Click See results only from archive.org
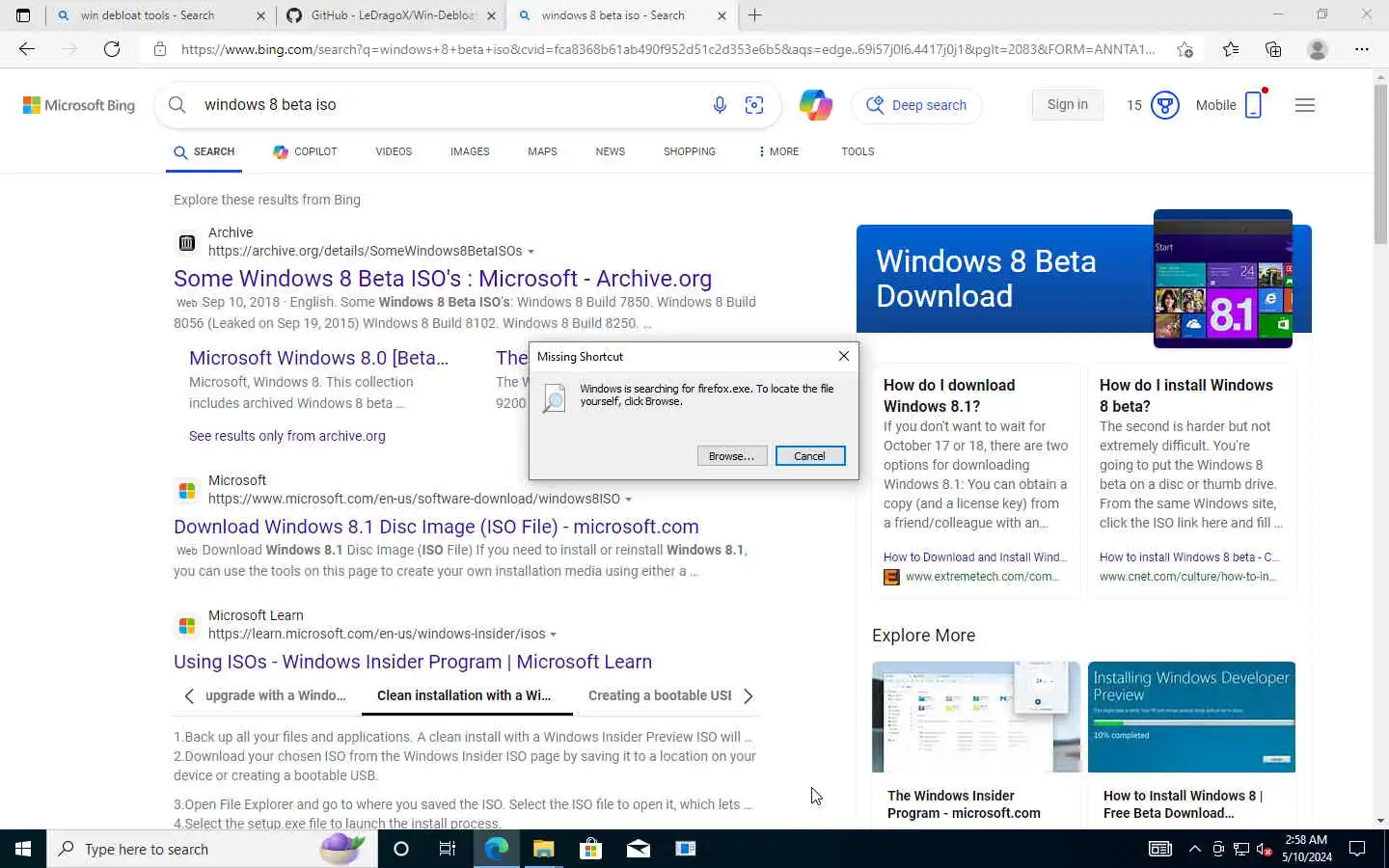 [x=287, y=436]
